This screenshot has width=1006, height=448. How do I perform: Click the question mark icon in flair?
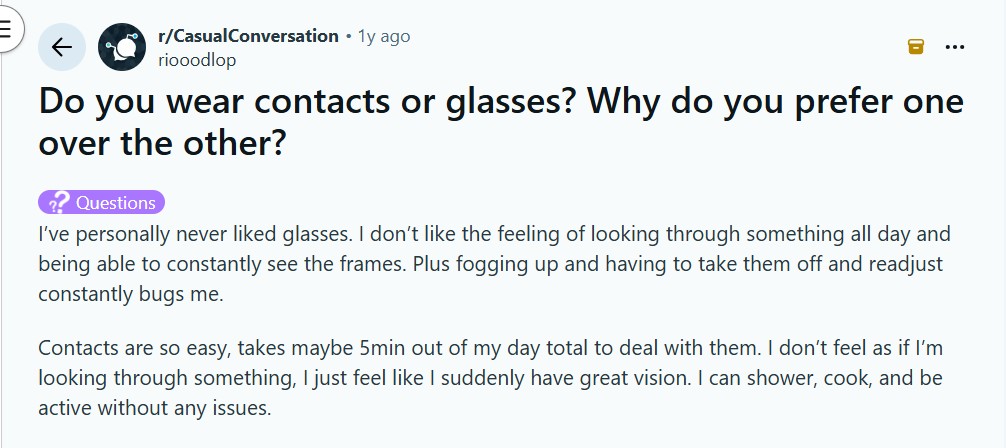pos(58,203)
